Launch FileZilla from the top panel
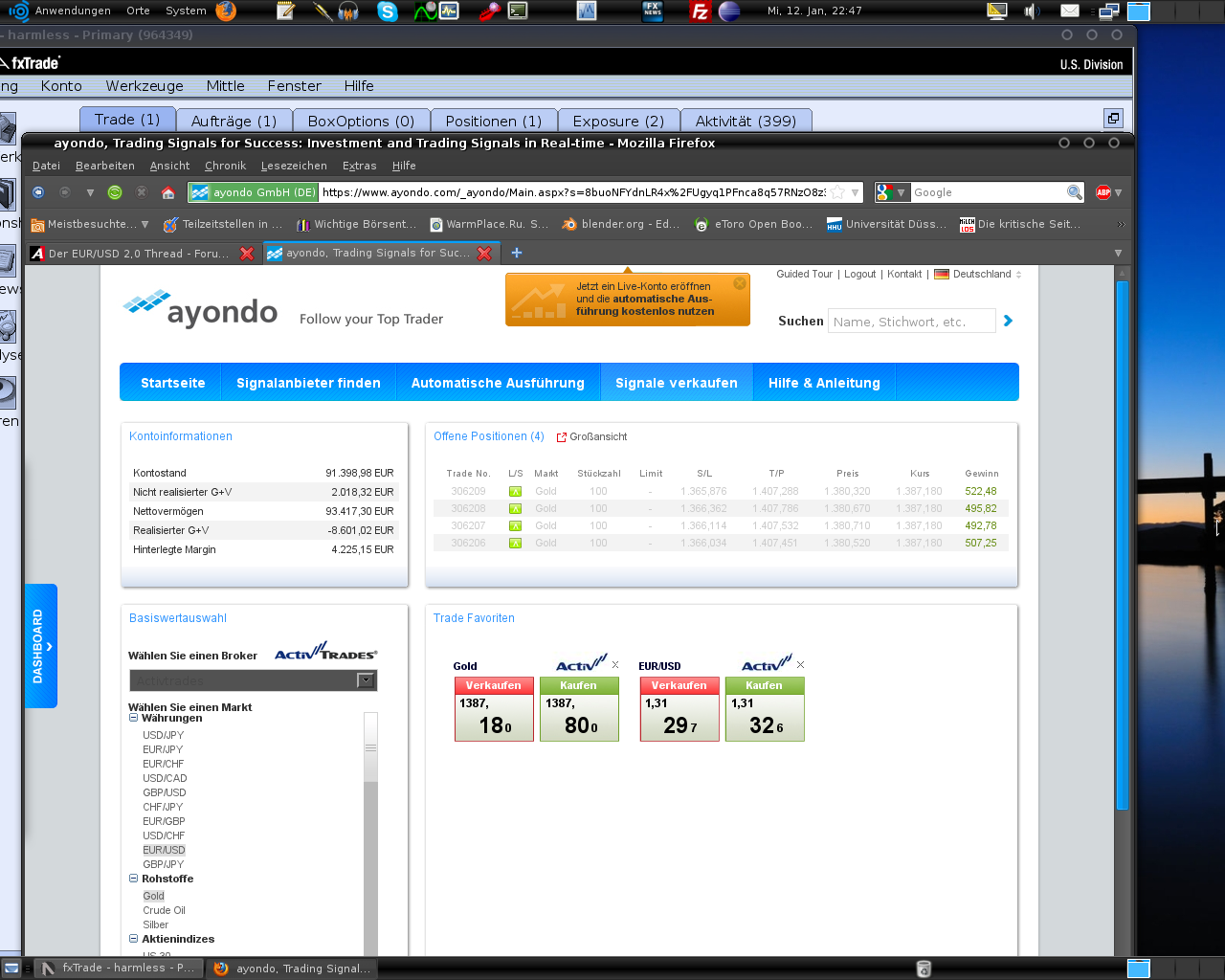Viewport: 1225px width, 980px height. point(701,11)
